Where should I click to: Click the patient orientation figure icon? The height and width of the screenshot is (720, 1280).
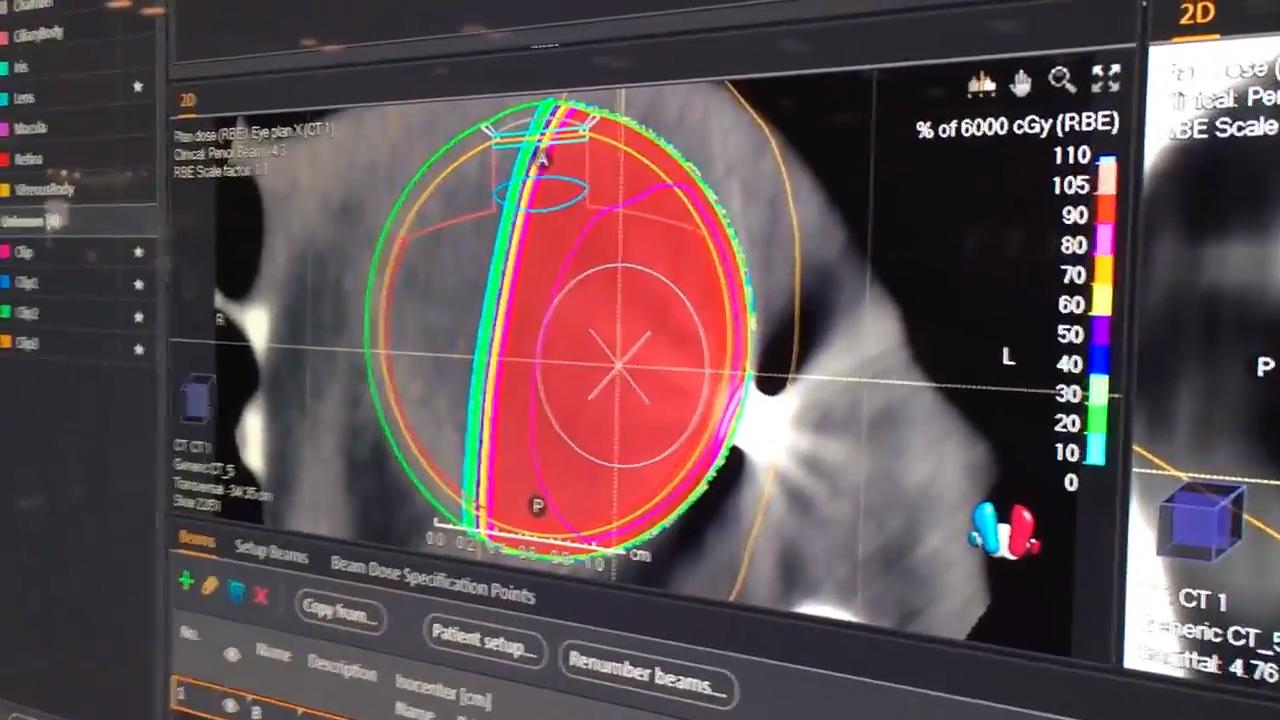tap(1005, 531)
